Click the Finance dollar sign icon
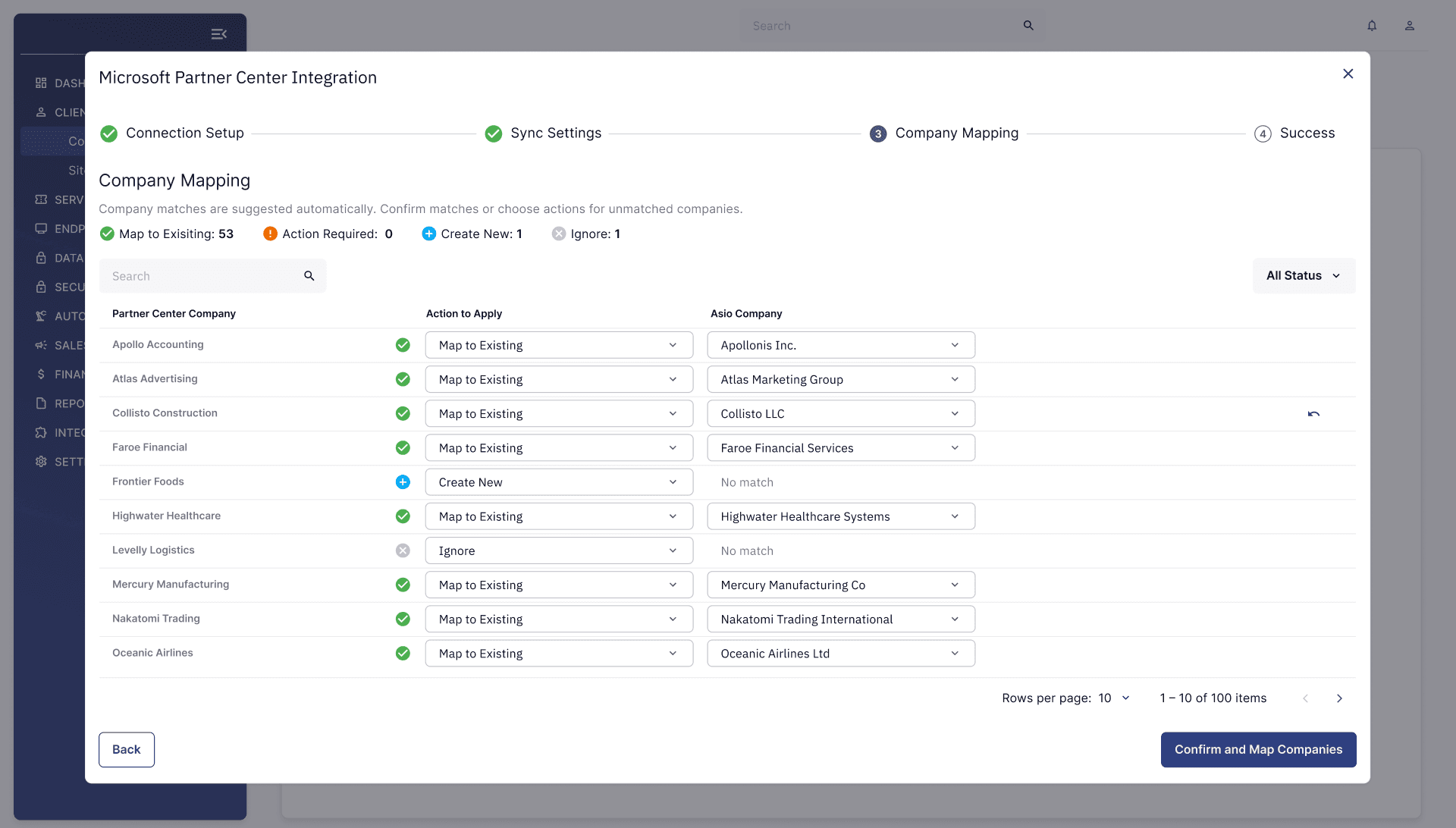The image size is (1456, 828). click(x=41, y=374)
